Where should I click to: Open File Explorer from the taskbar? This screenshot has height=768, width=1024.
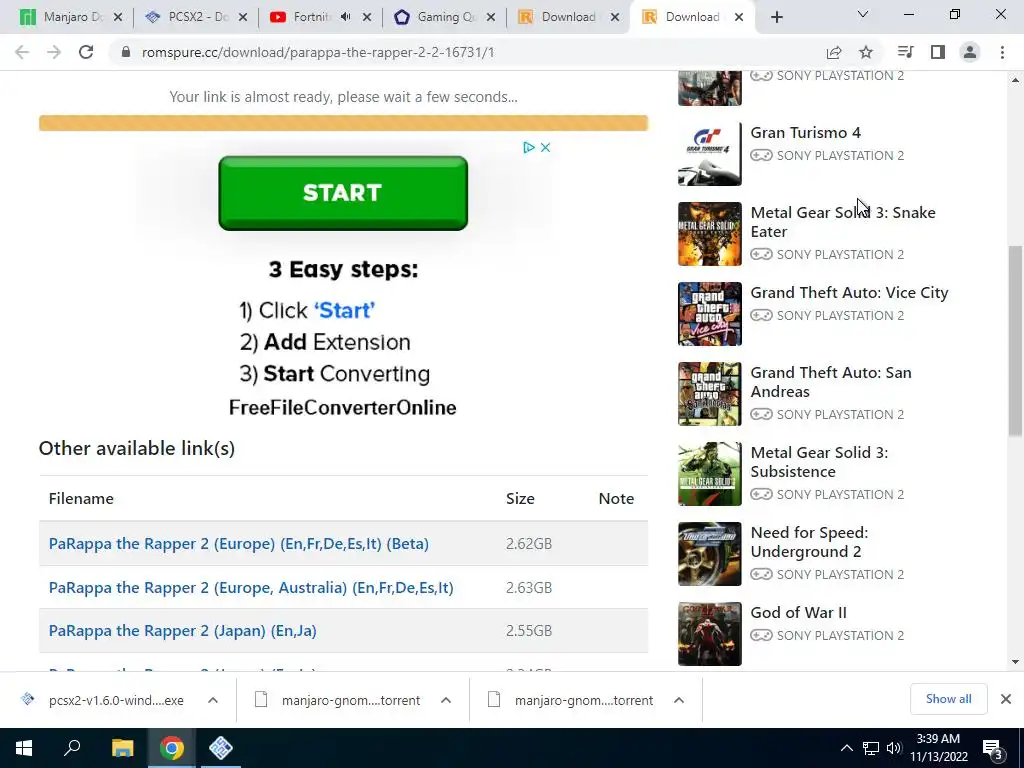click(x=122, y=748)
